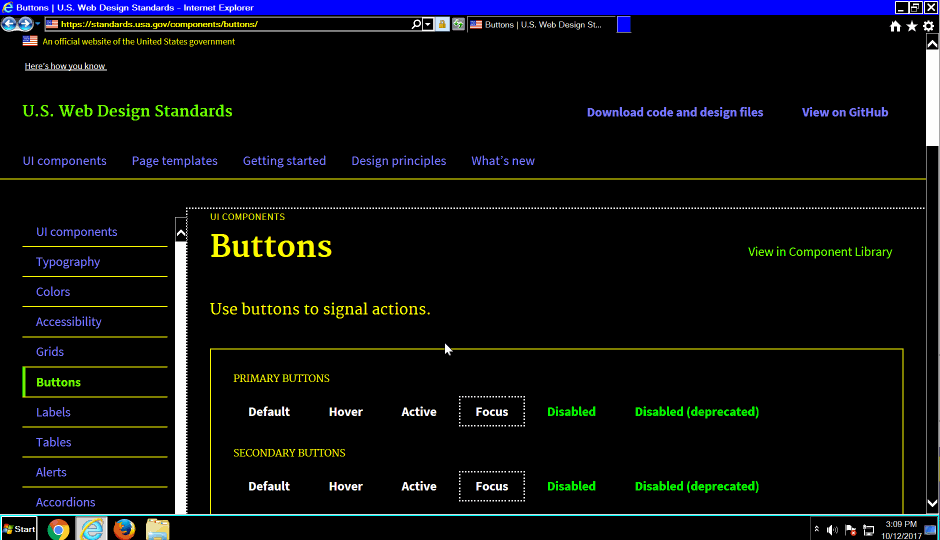Show hidden system tray icons
The image size is (940, 540).
pyautogui.click(x=817, y=529)
